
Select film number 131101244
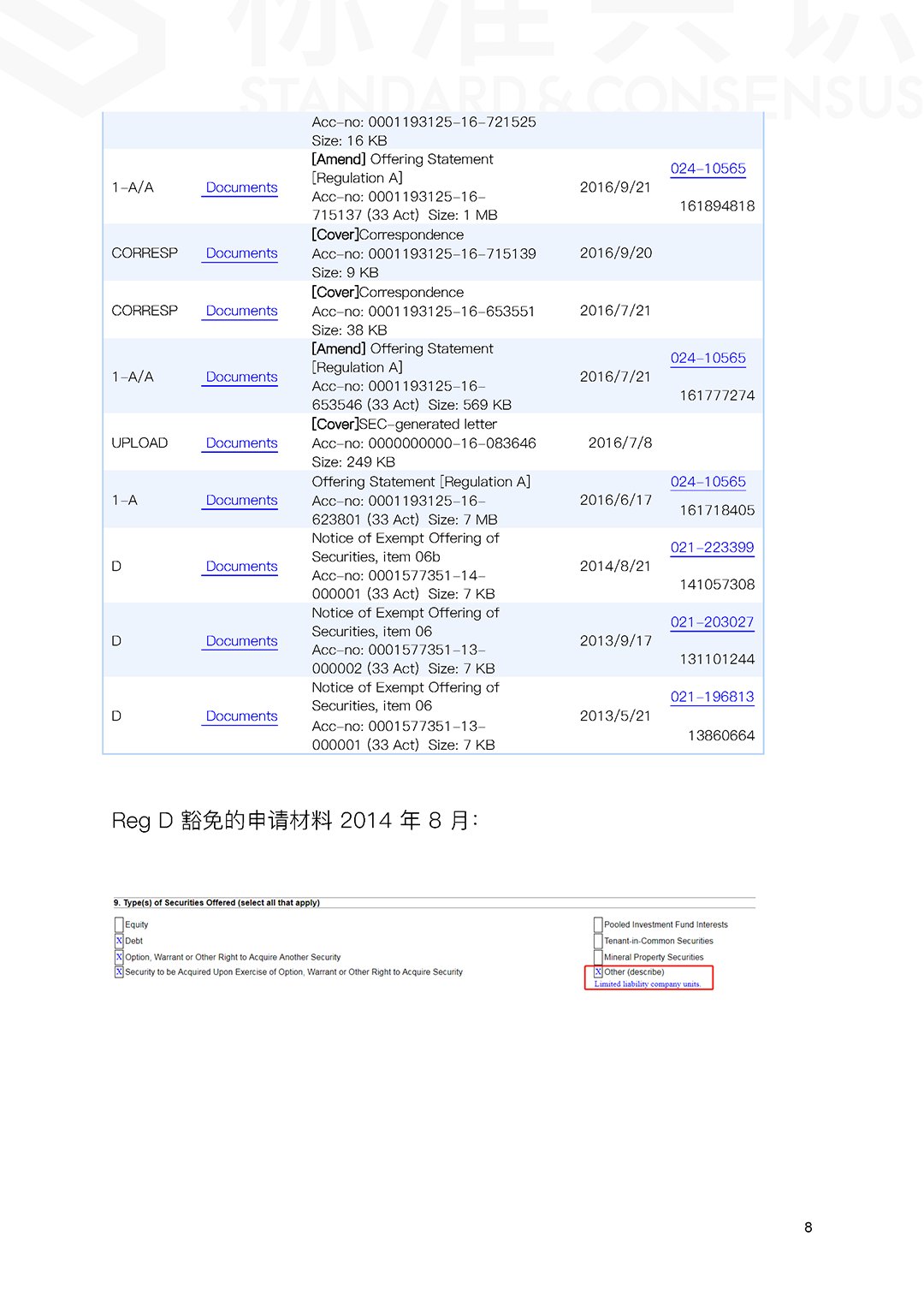point(717,660)
